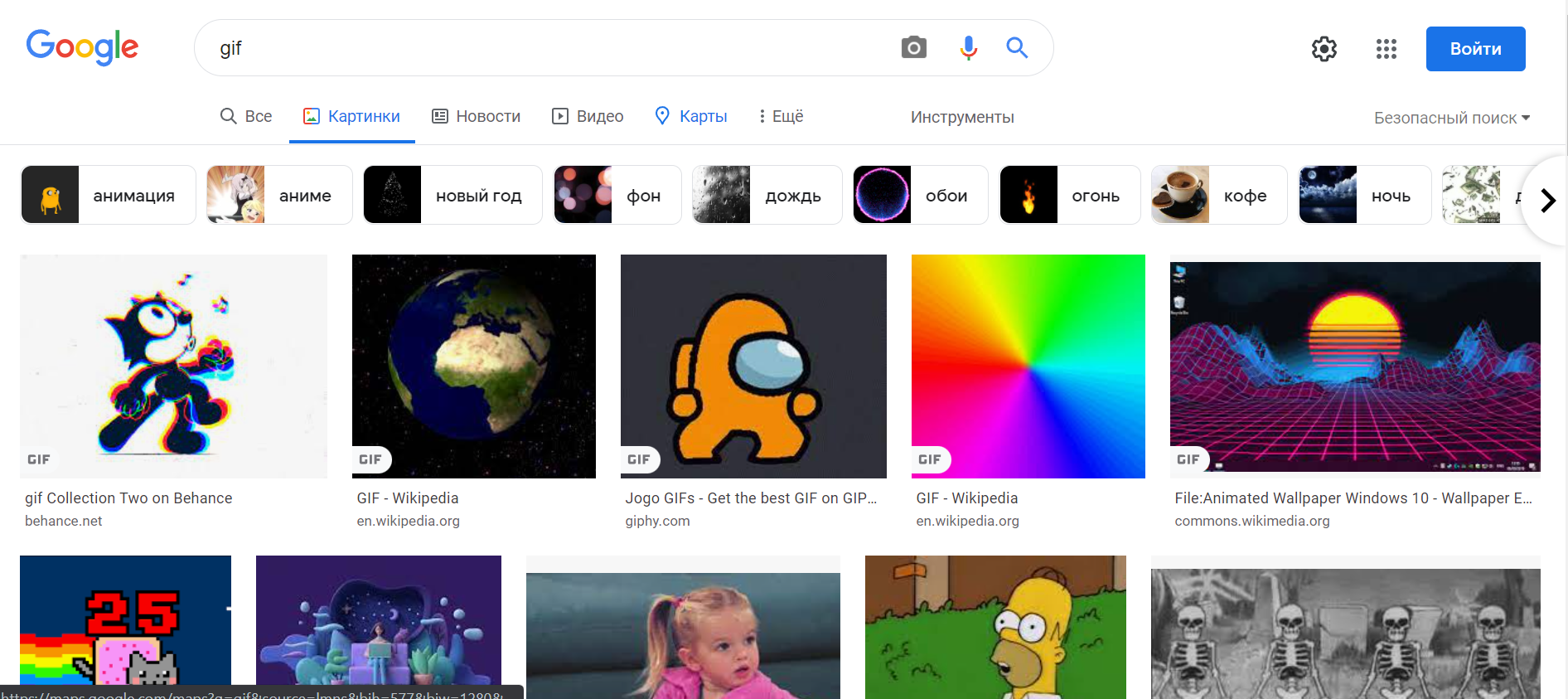
Task: Click GIF badge on sunset wallpaper
Action: click(x=1188, y=459)
